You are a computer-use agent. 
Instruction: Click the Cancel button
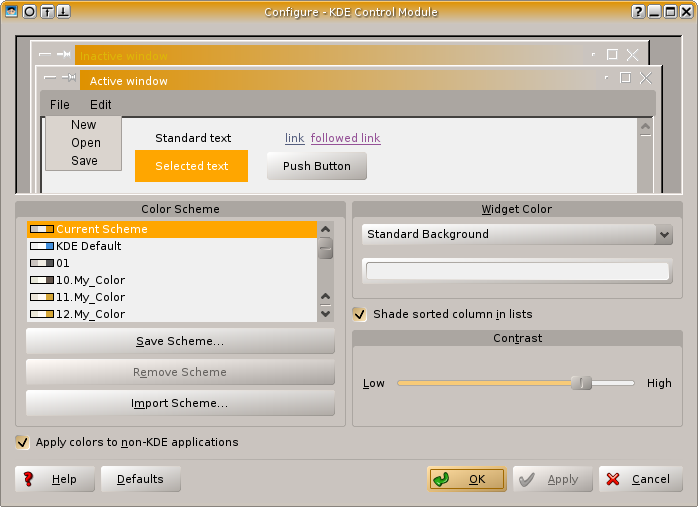point(641,479)
